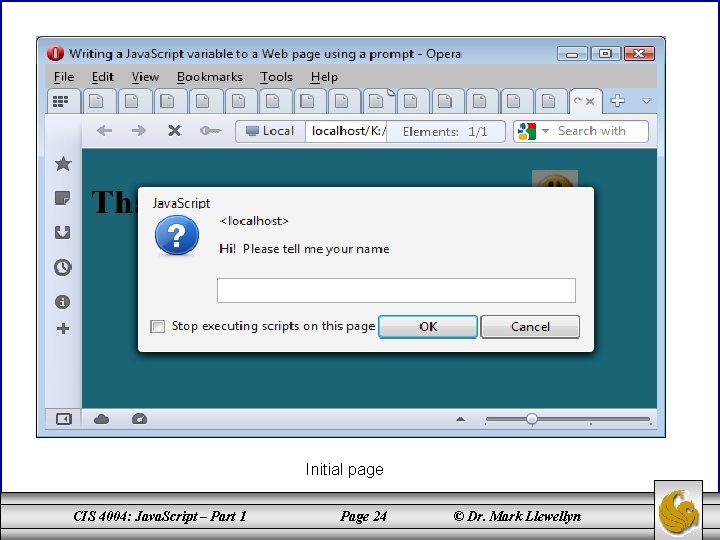Click the Opera logo in the title bar
The image size is (720, 540).
pyautogui.click(x=55, y=53)
